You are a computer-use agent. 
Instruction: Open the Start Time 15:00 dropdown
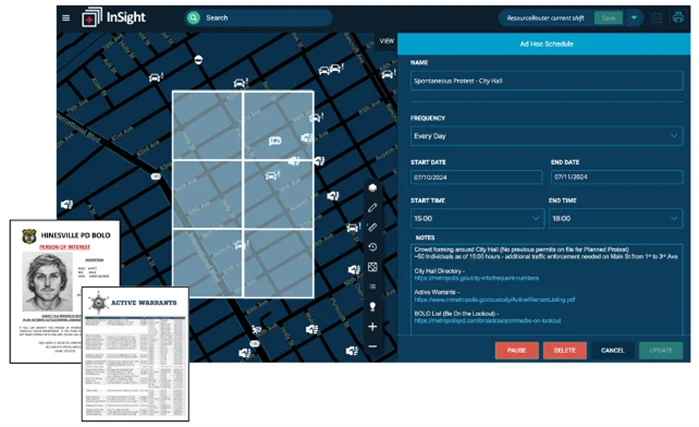[477, 218]
